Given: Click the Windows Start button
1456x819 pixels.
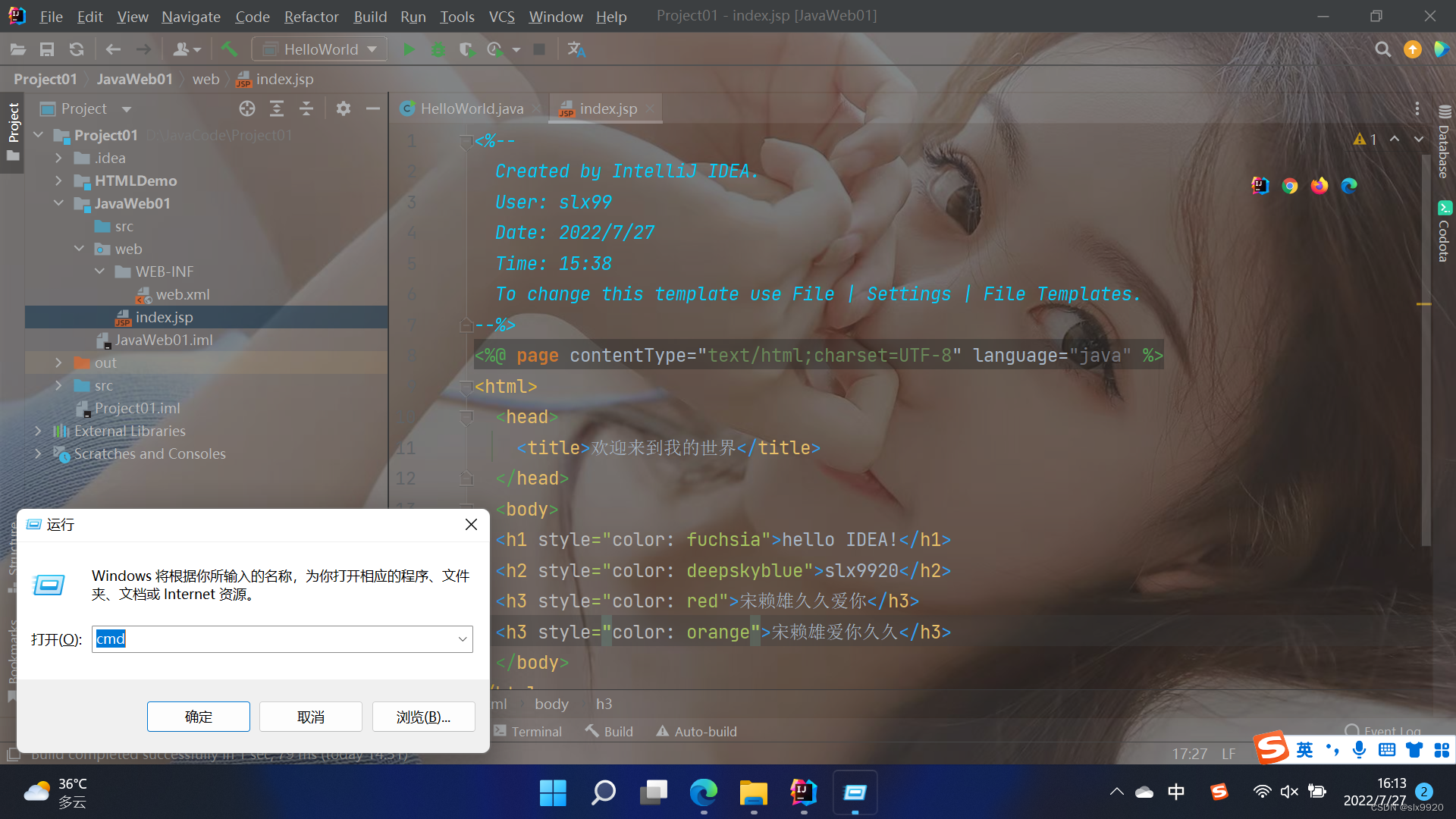Looking at the screenshot, I should point(553,793).
